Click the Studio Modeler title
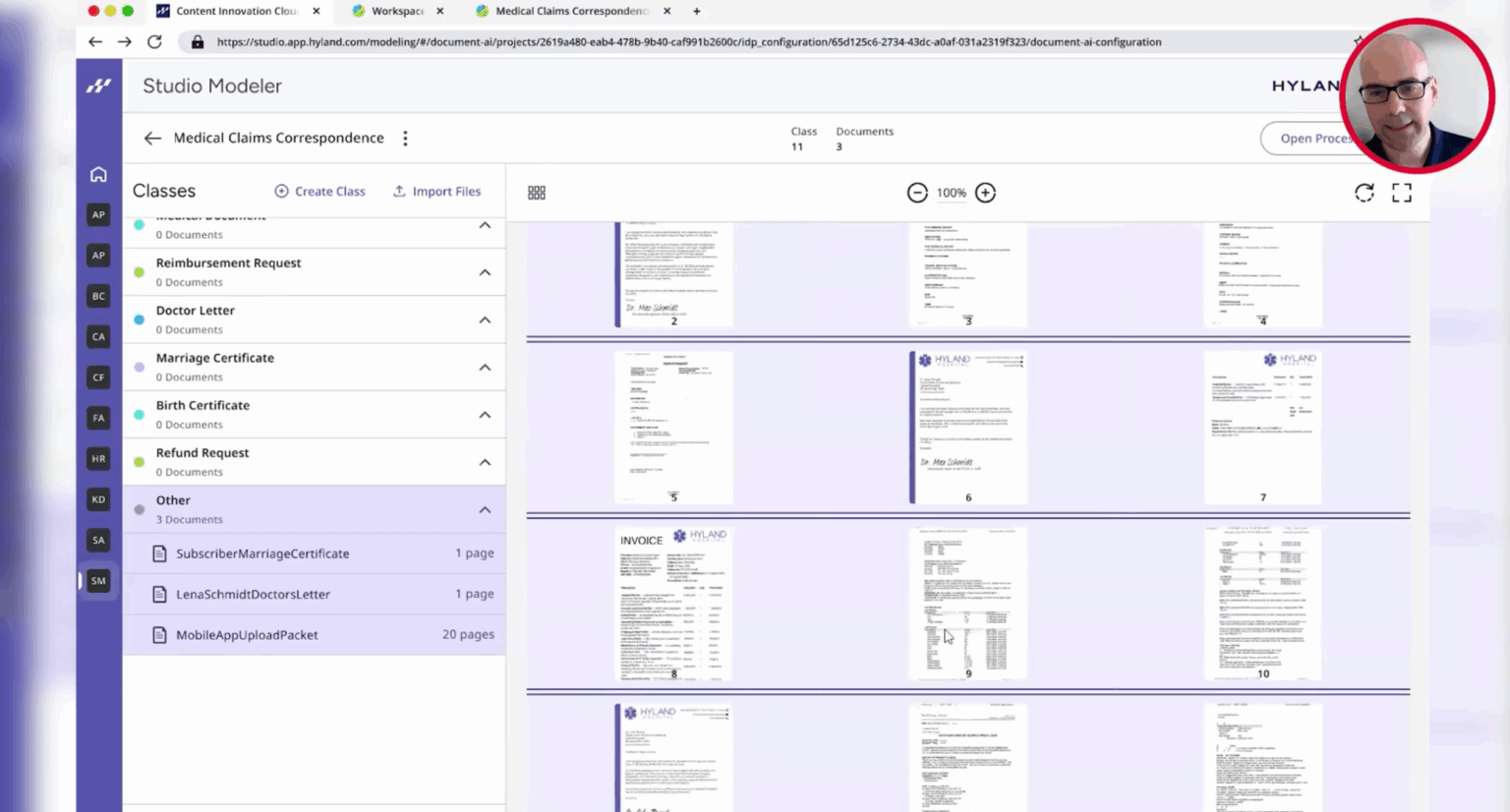 212,86
